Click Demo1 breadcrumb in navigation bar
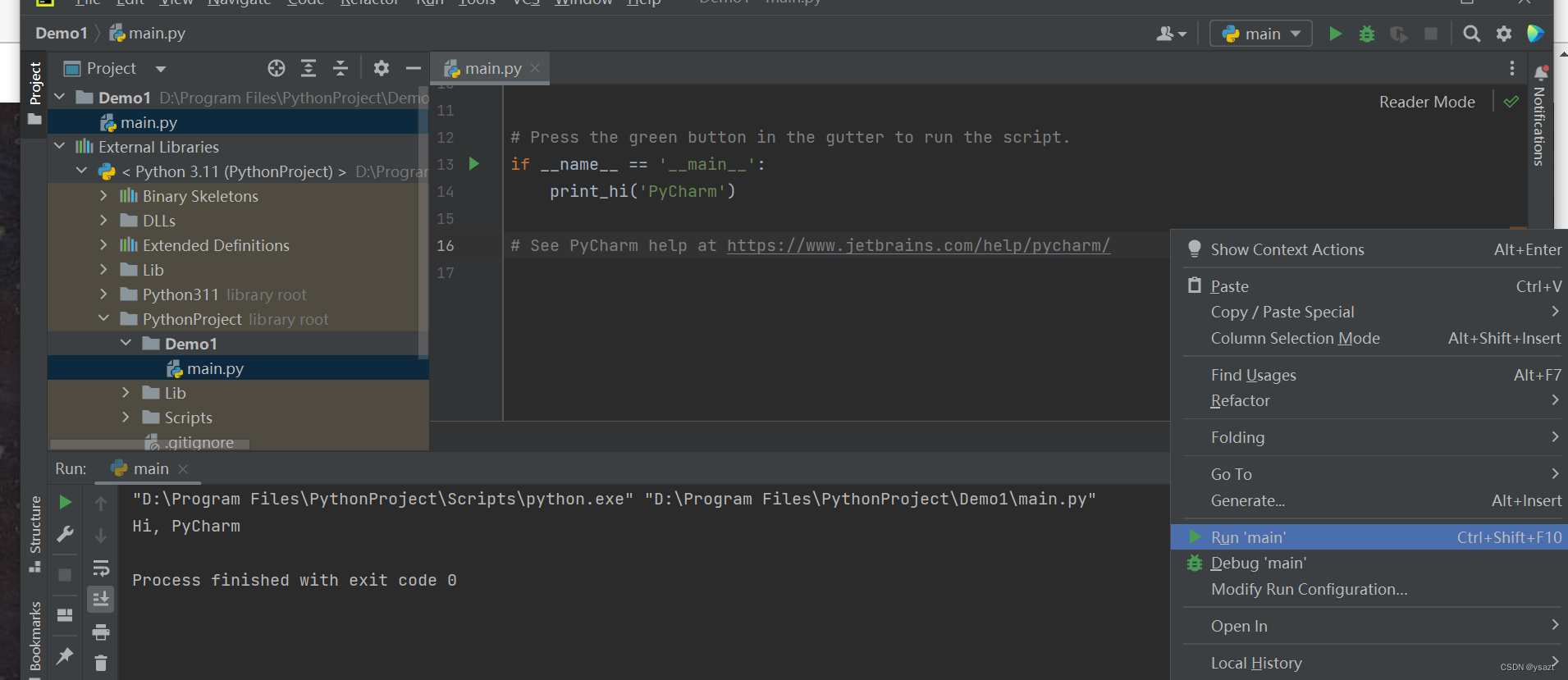This screenshot has width=1568, height=680. coord(62,33)
